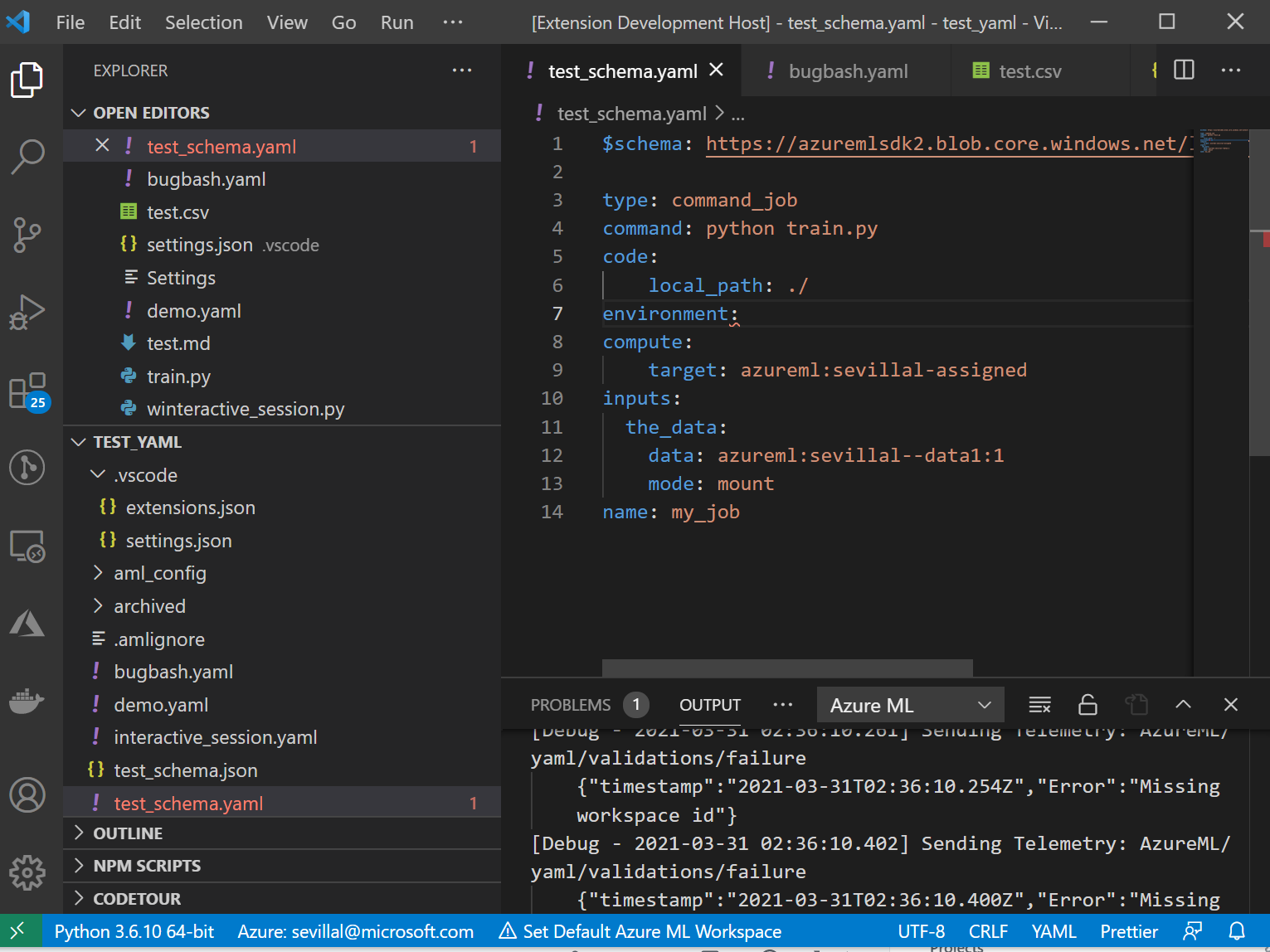The width and height of the screenshot is (1270, 952).
Task: Open the Source Control view
Action: 27,235
